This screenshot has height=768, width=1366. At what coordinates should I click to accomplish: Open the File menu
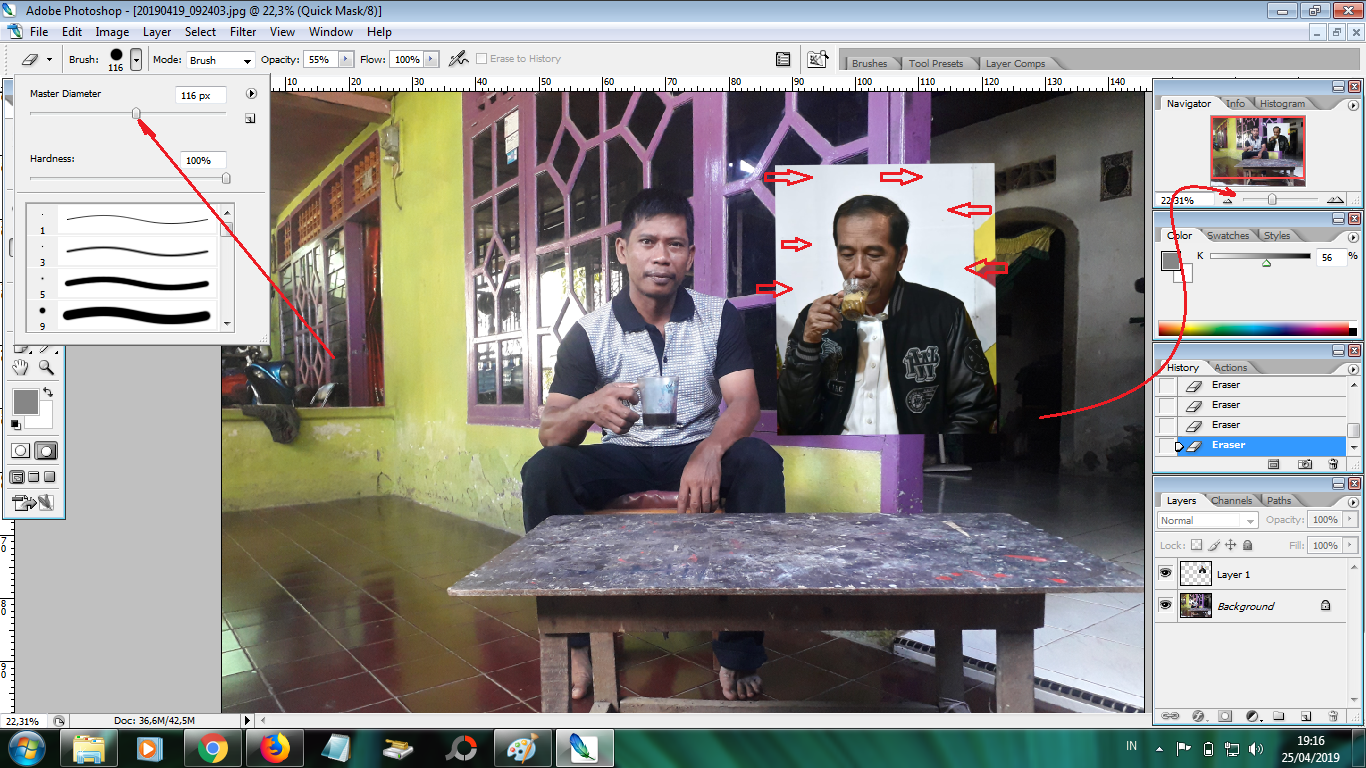(x=39, y=32)
